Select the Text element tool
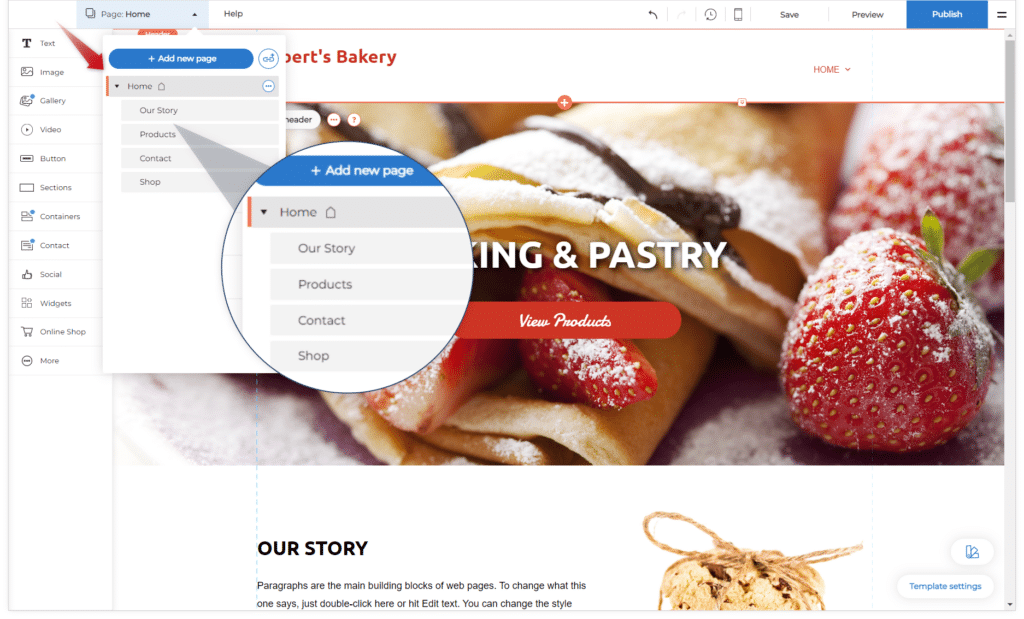This screenshot has width=1024, height=619. pyautogui.click(x=38, y=43)
